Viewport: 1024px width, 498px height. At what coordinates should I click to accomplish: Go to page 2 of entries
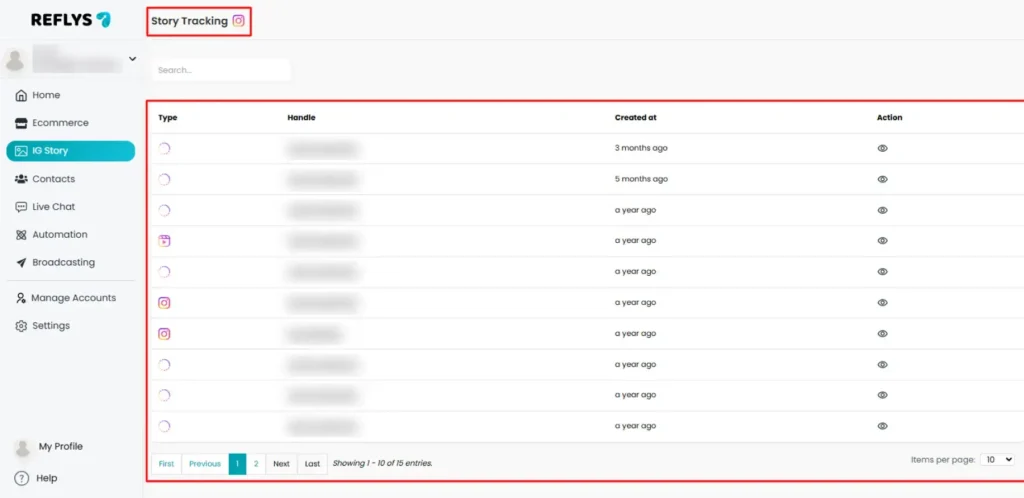(256, 464)
